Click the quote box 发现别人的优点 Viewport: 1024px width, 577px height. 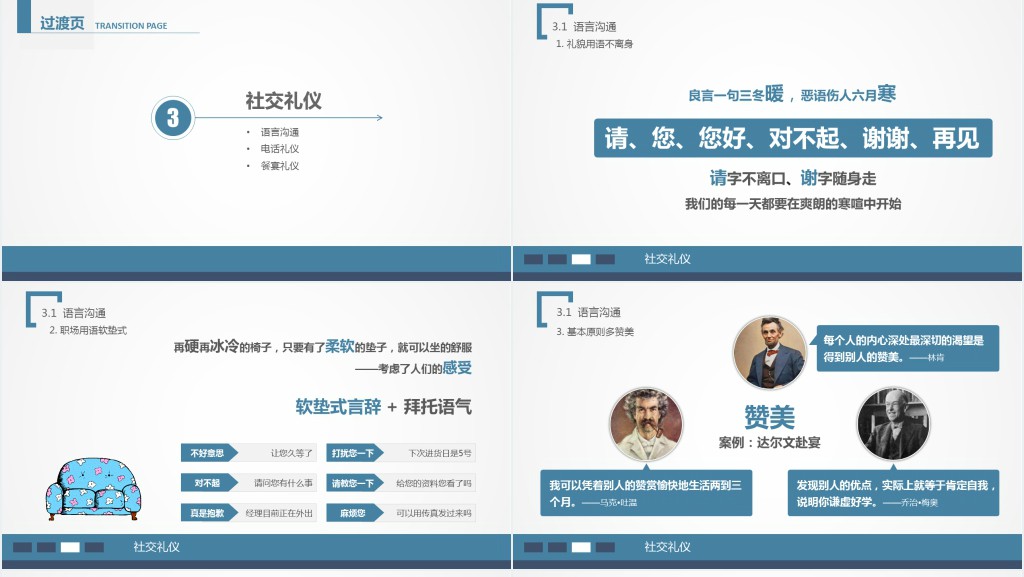pyautogui.click(x=893, y=493)
